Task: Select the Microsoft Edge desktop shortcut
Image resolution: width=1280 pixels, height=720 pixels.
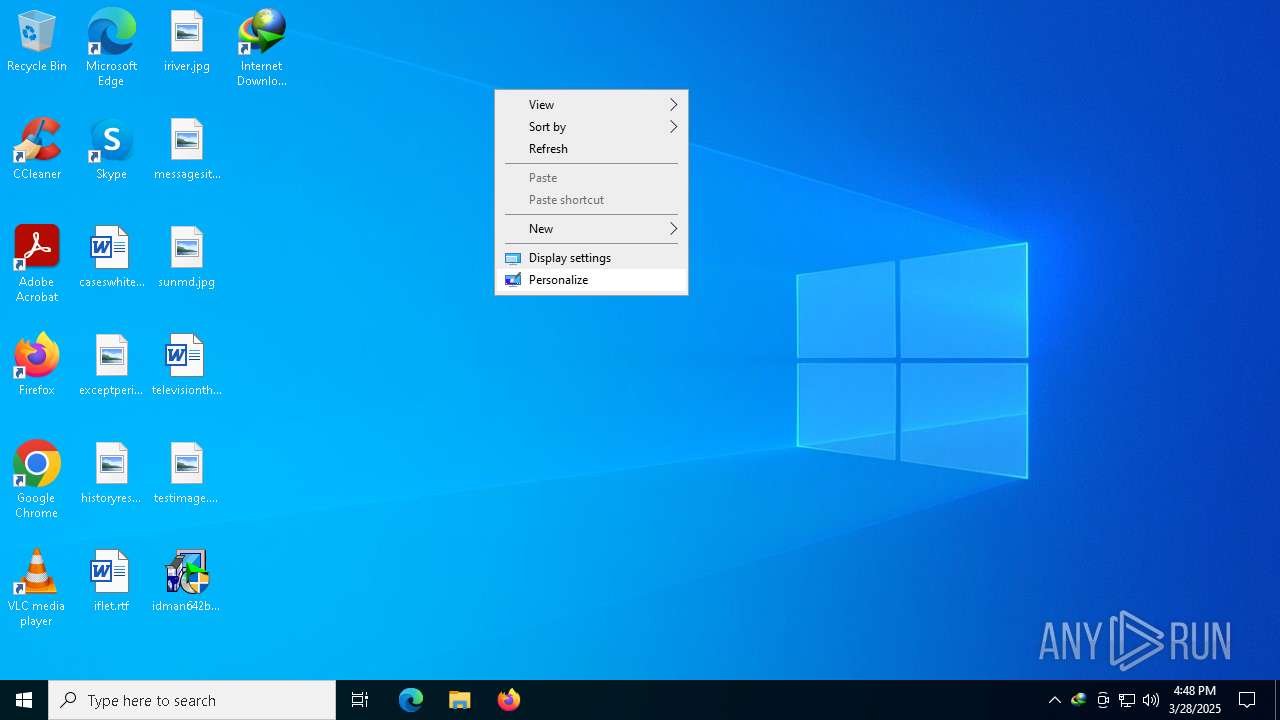Action: tap(111, 48)
